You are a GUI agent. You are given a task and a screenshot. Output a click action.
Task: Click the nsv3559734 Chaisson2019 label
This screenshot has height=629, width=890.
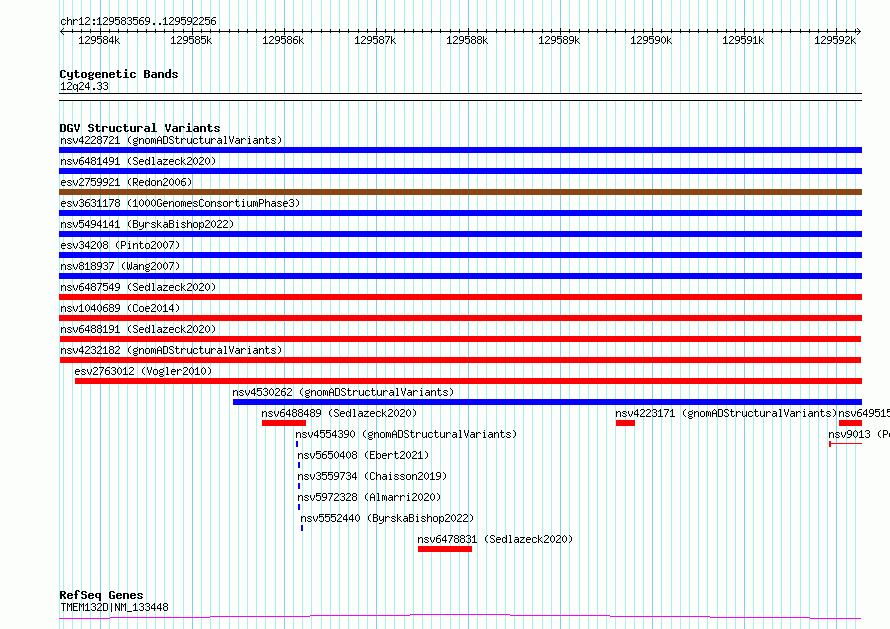coord(372,476)
